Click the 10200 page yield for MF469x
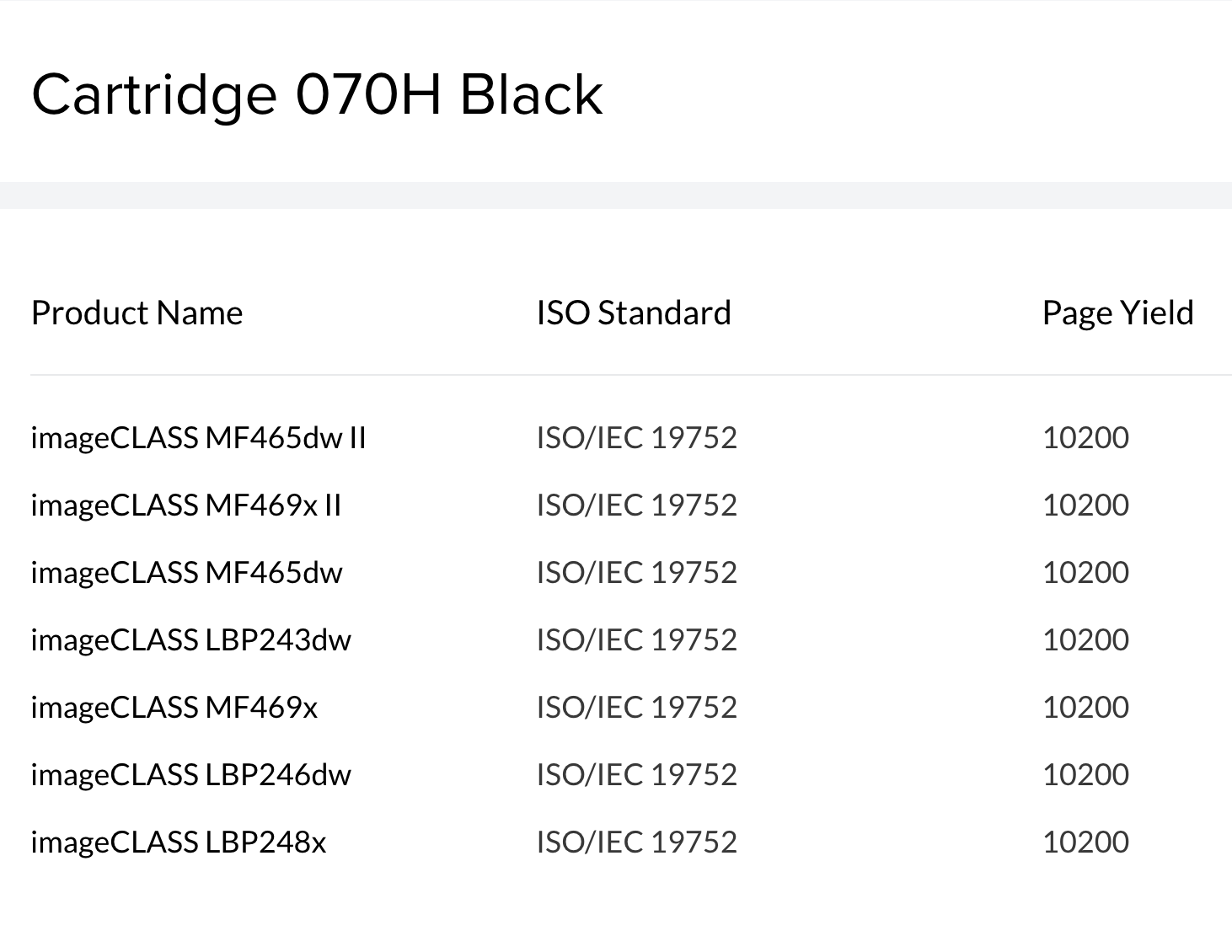1232x952 pixels. click(1085, 707)
